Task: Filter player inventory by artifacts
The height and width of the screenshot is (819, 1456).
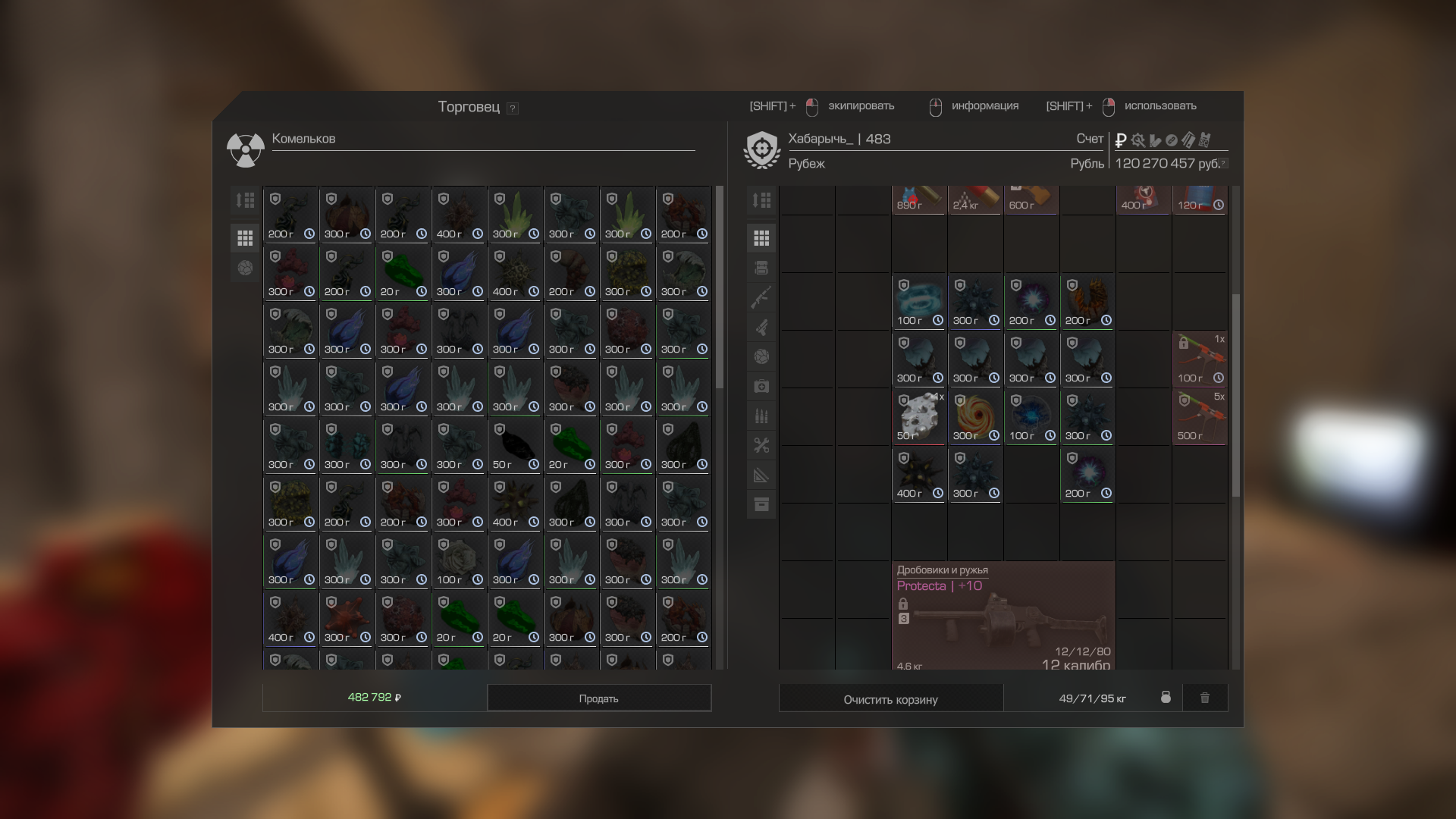Action: (761, 356)
